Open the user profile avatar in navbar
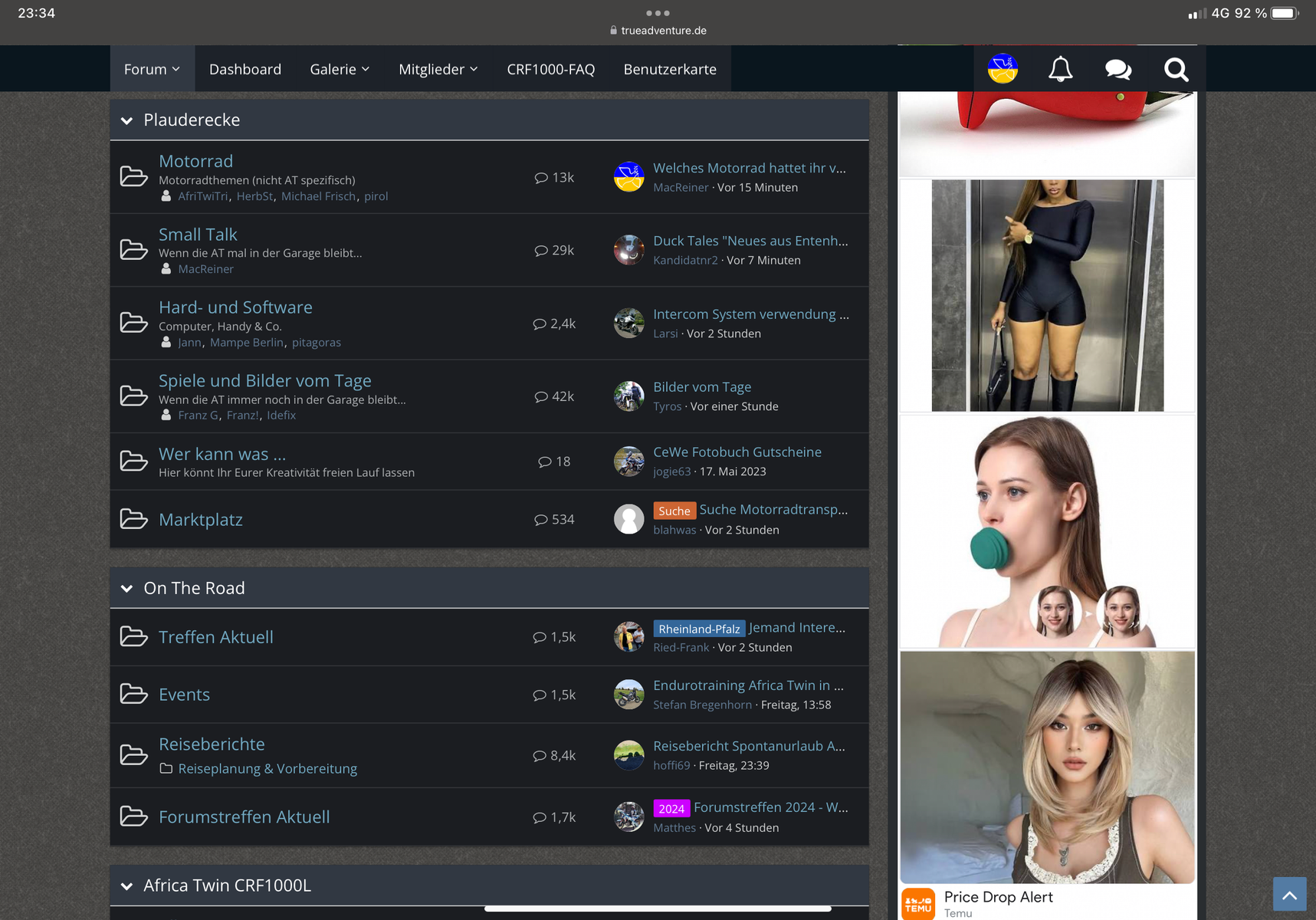1316x920 pixels. tap(1003, 69)
